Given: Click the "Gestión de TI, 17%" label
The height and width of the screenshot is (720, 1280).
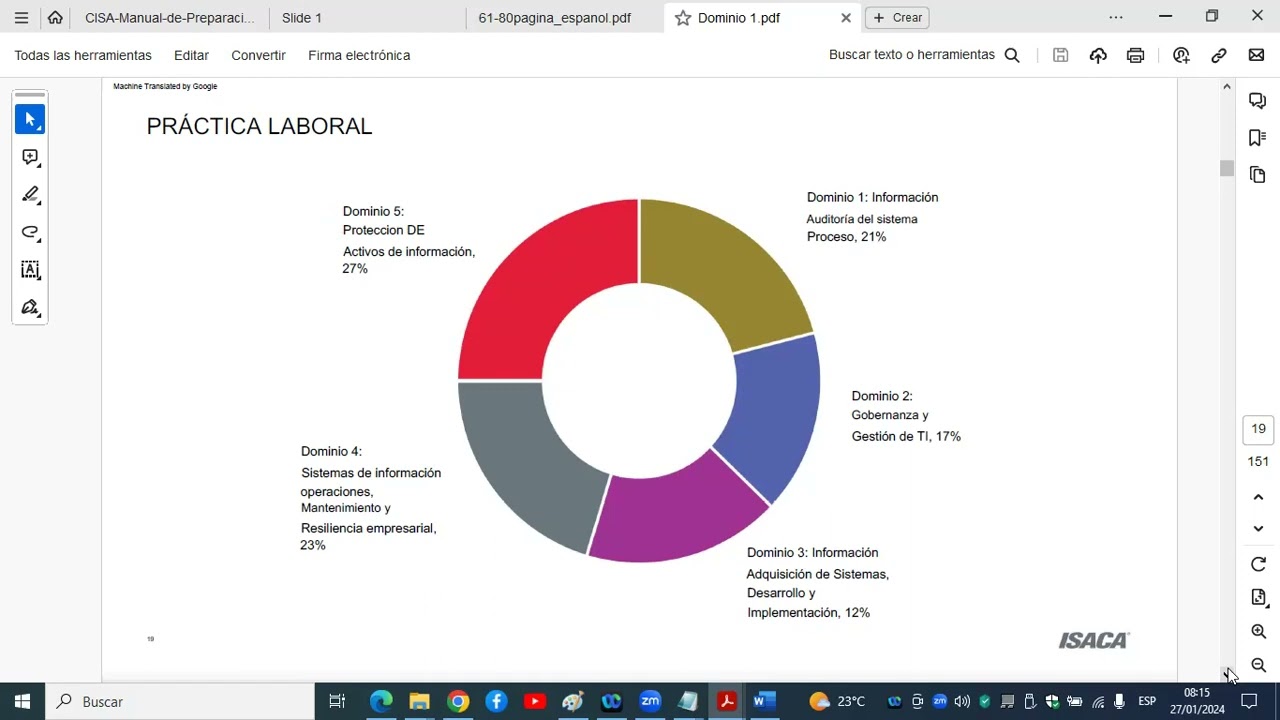Looking at the screenshot, I should coord(906,436).
